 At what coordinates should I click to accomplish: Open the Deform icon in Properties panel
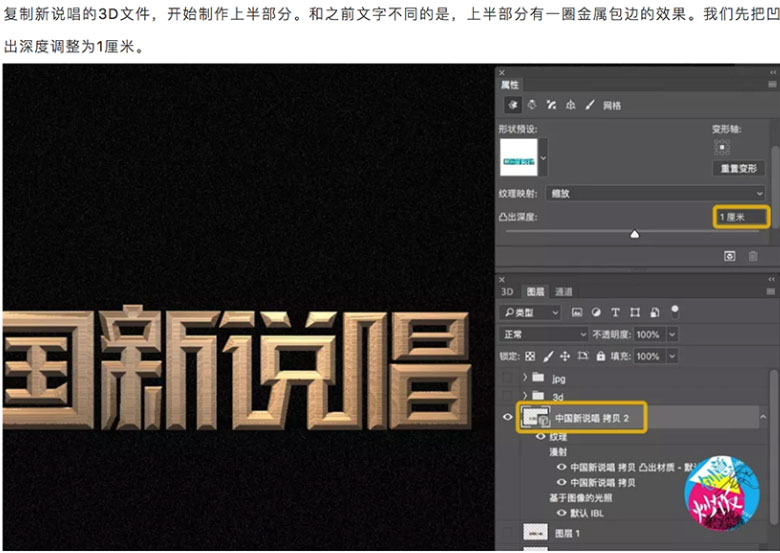pyautogui.click(x=532, y=105)
